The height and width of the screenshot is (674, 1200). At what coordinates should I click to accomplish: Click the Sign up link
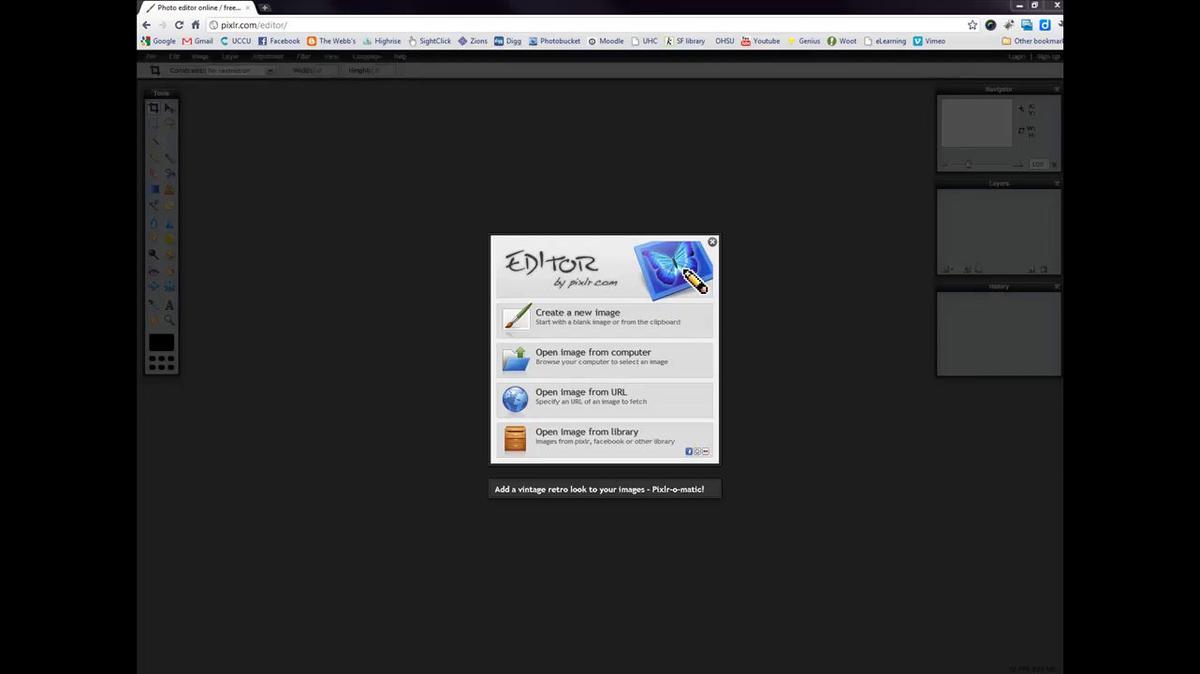click(x=1047, y=57)
